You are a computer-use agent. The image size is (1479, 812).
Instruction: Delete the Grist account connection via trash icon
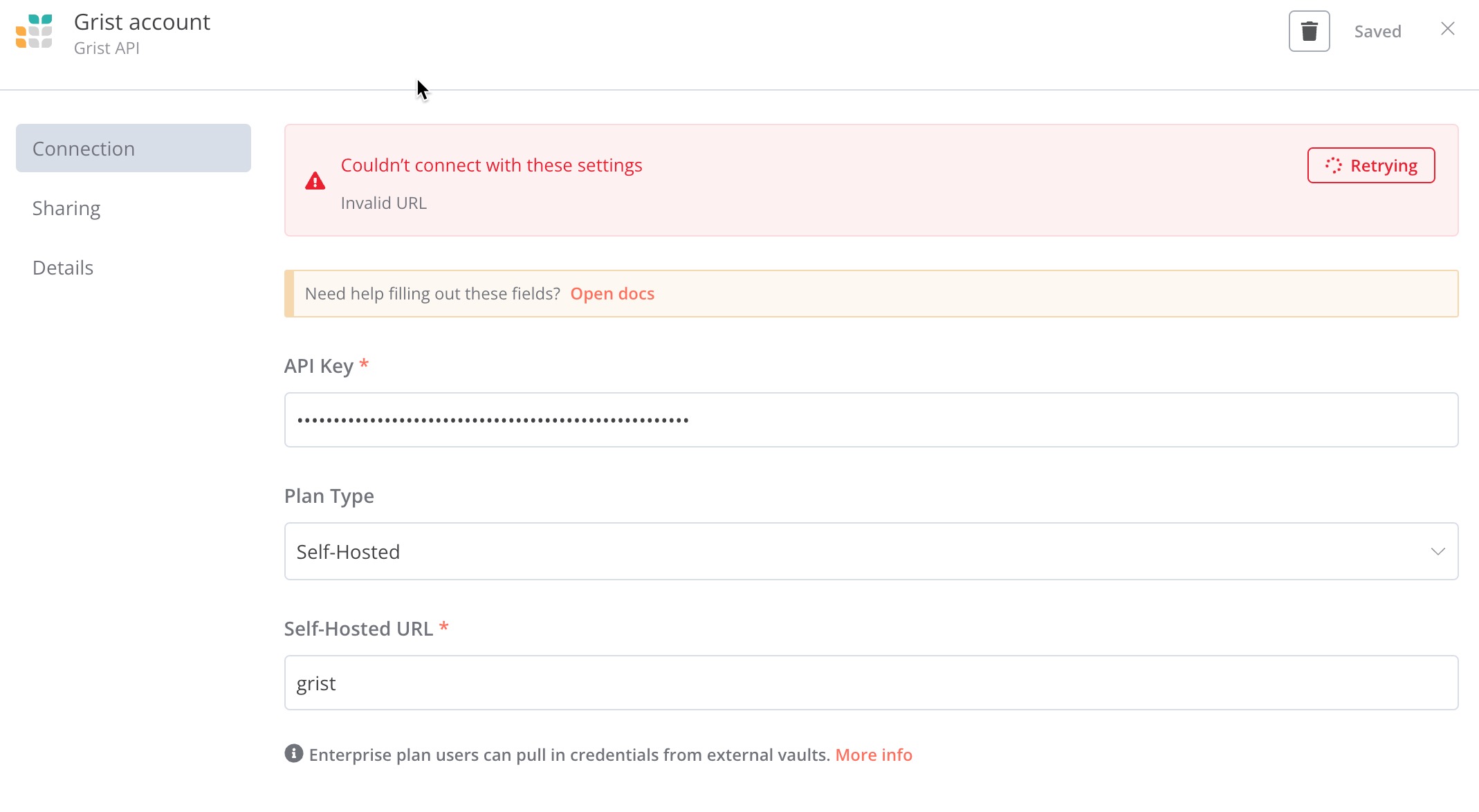tap(1309, 30)
